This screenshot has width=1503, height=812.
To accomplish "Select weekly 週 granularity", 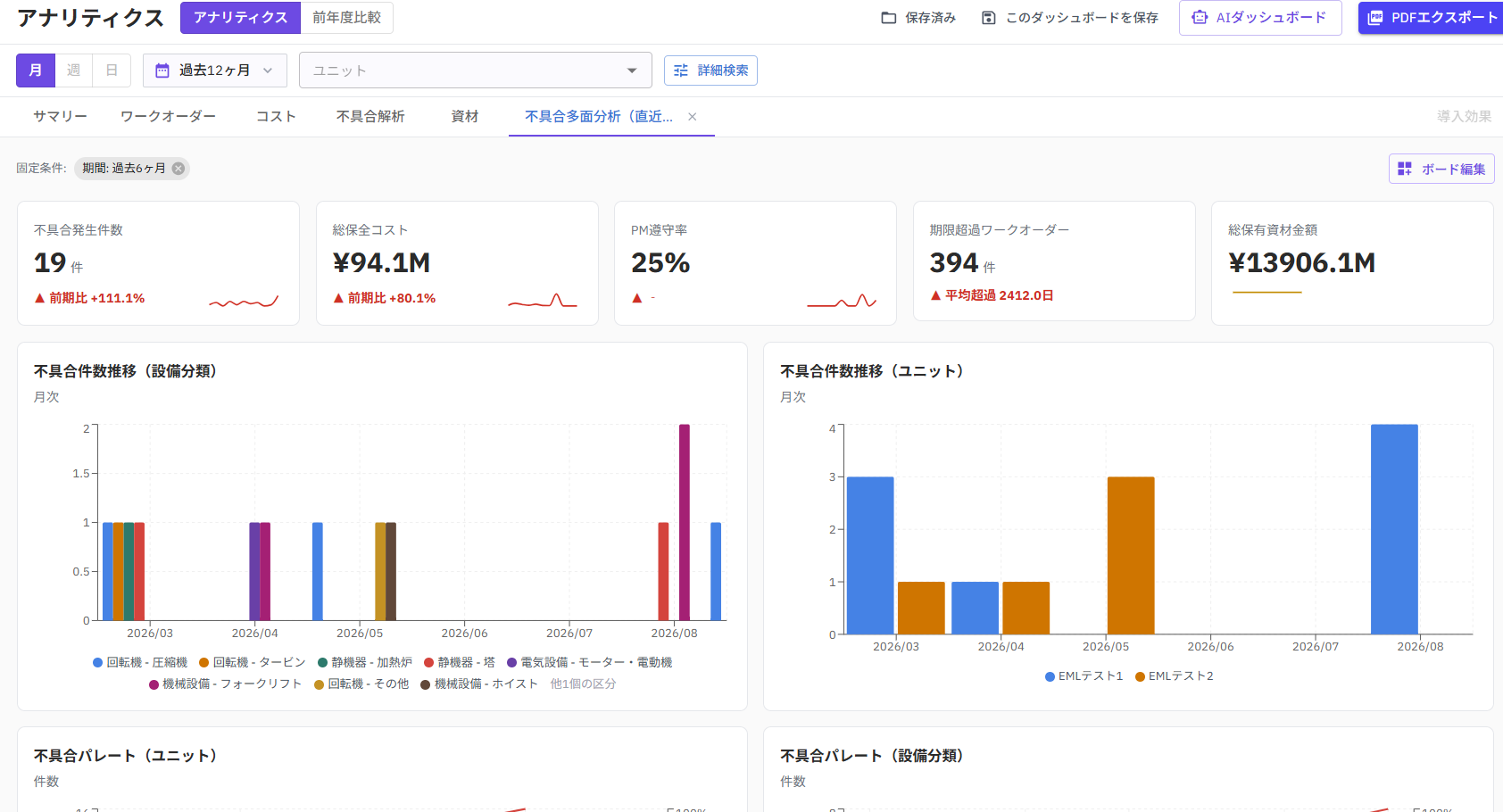I will coord(74,70).
